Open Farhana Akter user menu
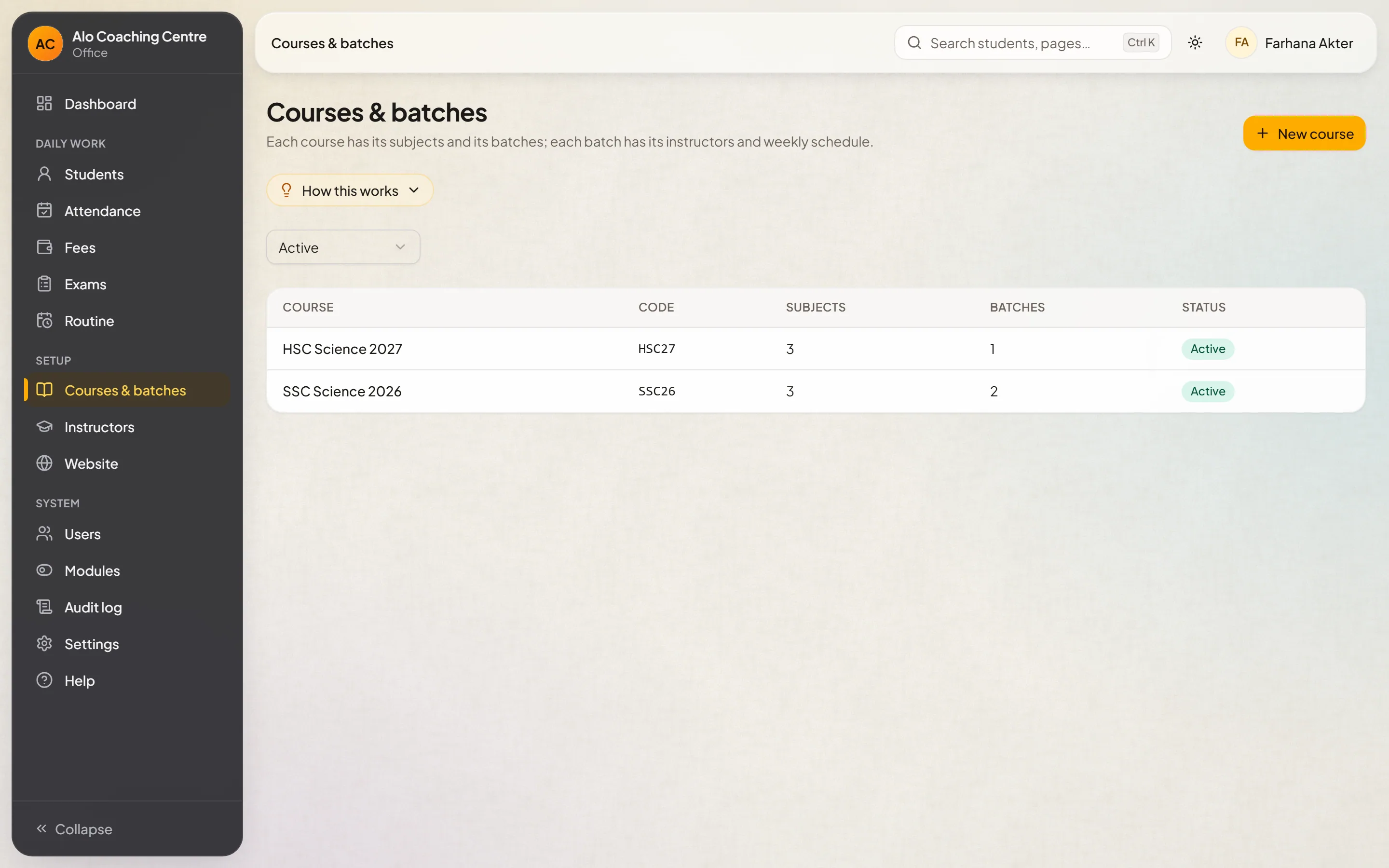Image resolution: width=1389 pixels, height=868 pixels. [x=1290, y=43]
